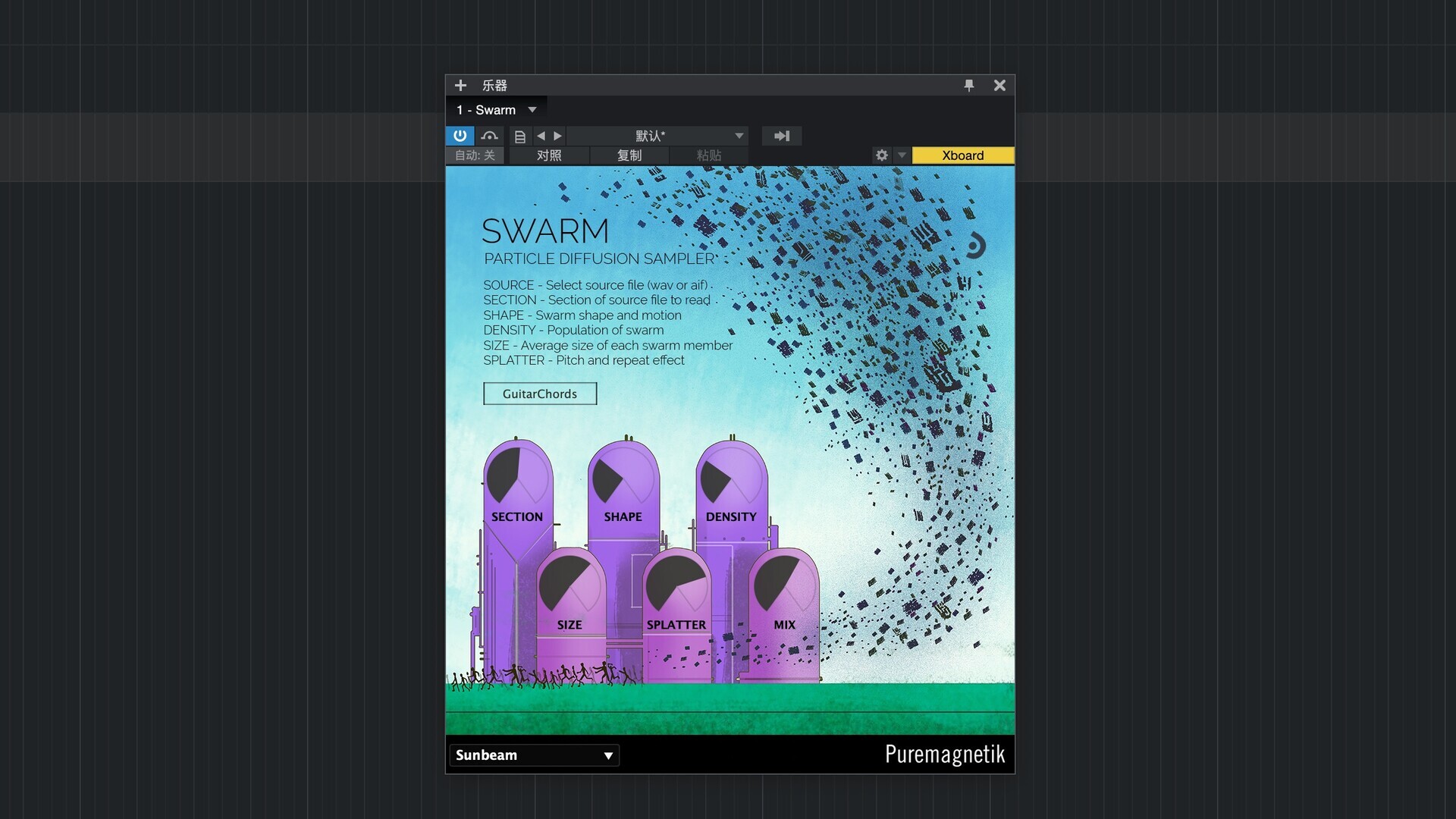Close the Swarm instrument window
Image resolution: width=1456 pixels, height=819 pixels.
pyautogui.click(x=999, y=86)
